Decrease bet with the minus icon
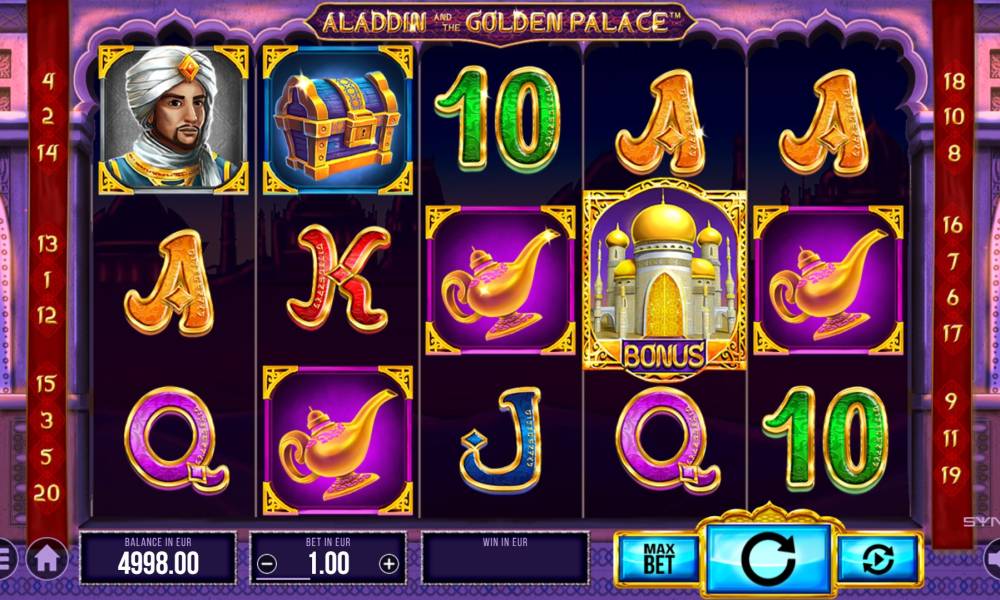Screen dimensions: 1000x600 267,564
